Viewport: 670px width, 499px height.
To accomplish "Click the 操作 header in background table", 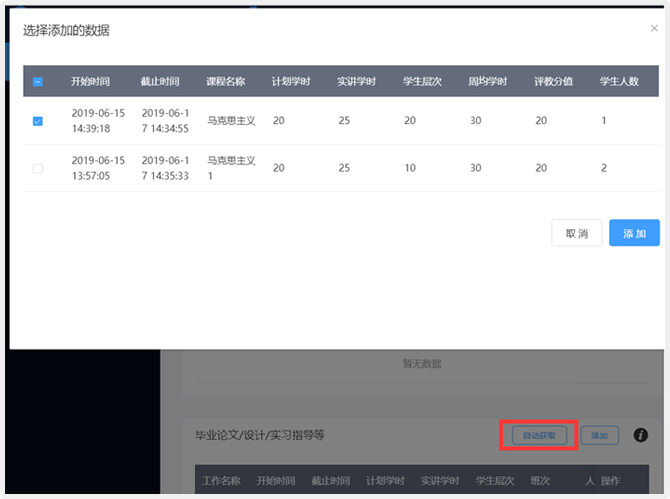I will coord(610,481).
